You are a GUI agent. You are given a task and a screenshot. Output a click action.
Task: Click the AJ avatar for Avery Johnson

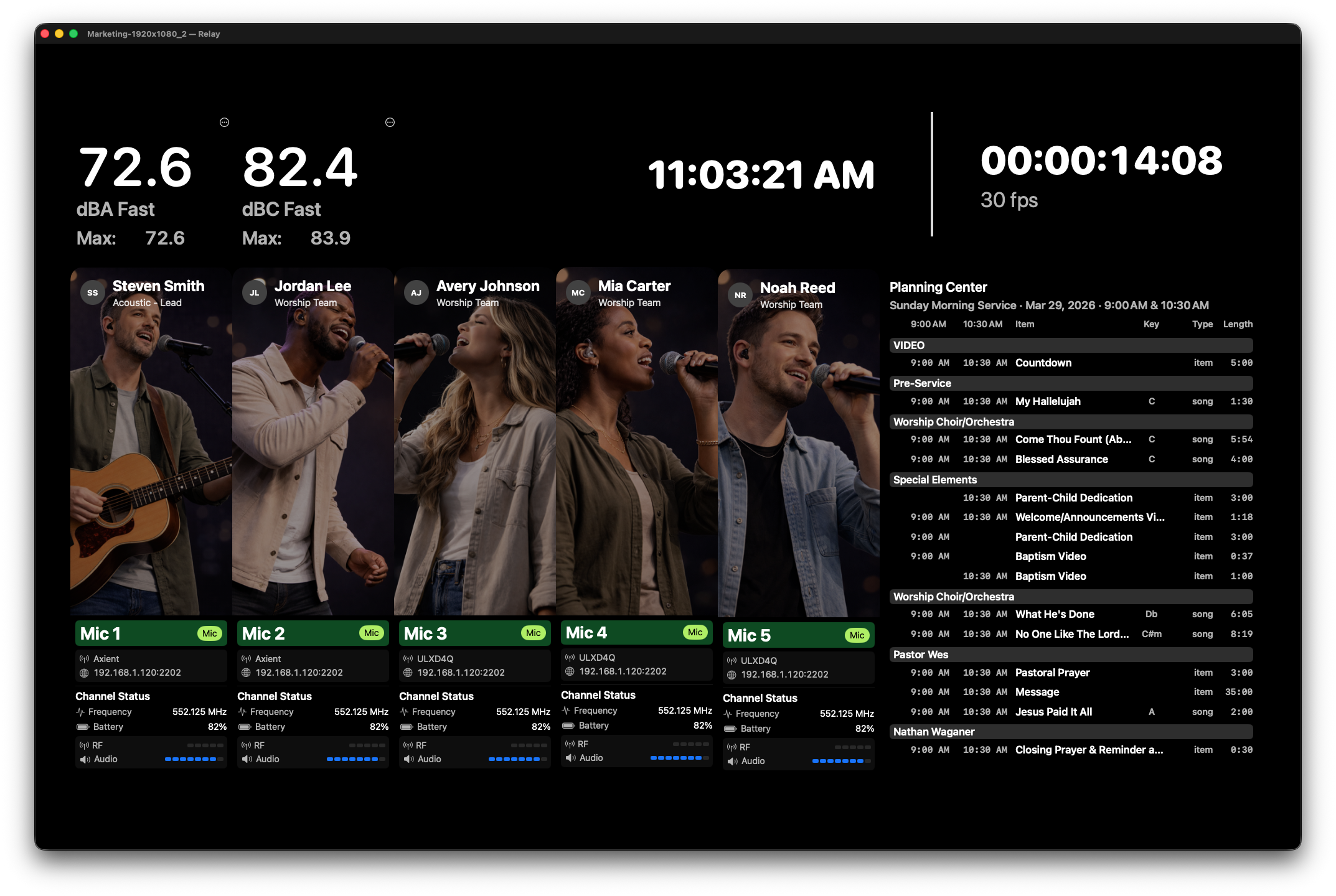tap(416, 292)
